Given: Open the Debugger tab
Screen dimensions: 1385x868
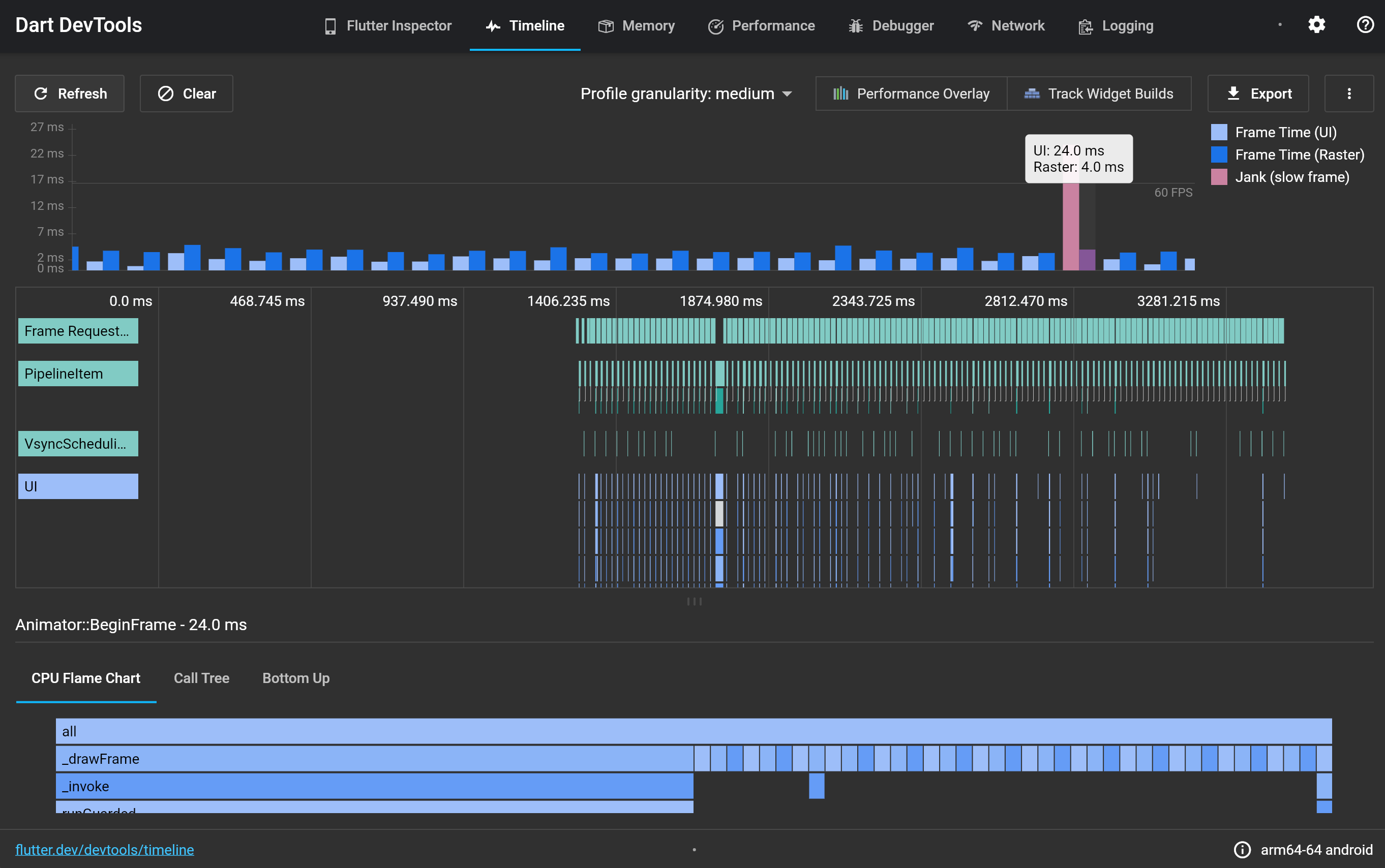Looking at the screenshot, I should click(x=891, y=26).
